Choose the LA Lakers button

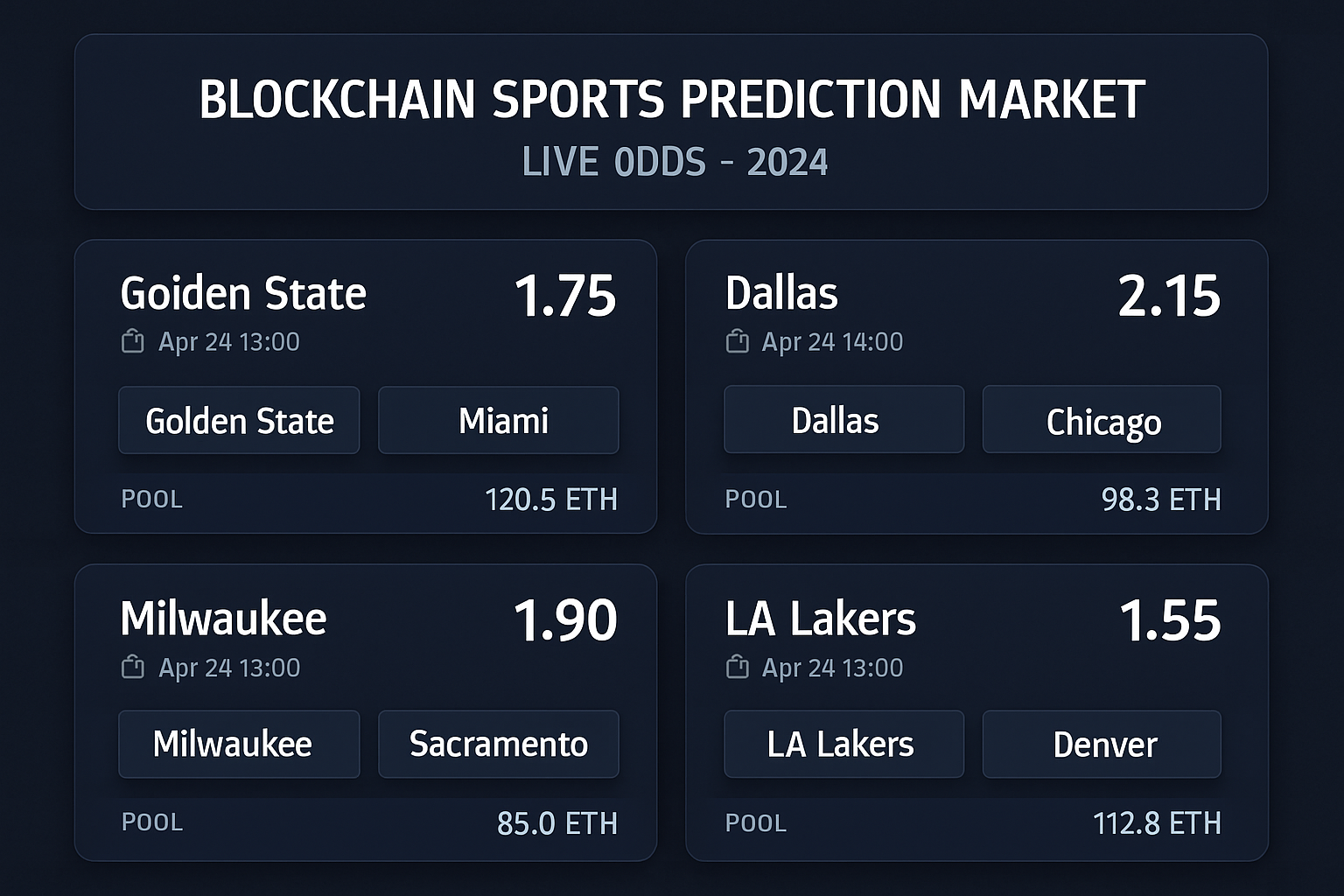843,745
